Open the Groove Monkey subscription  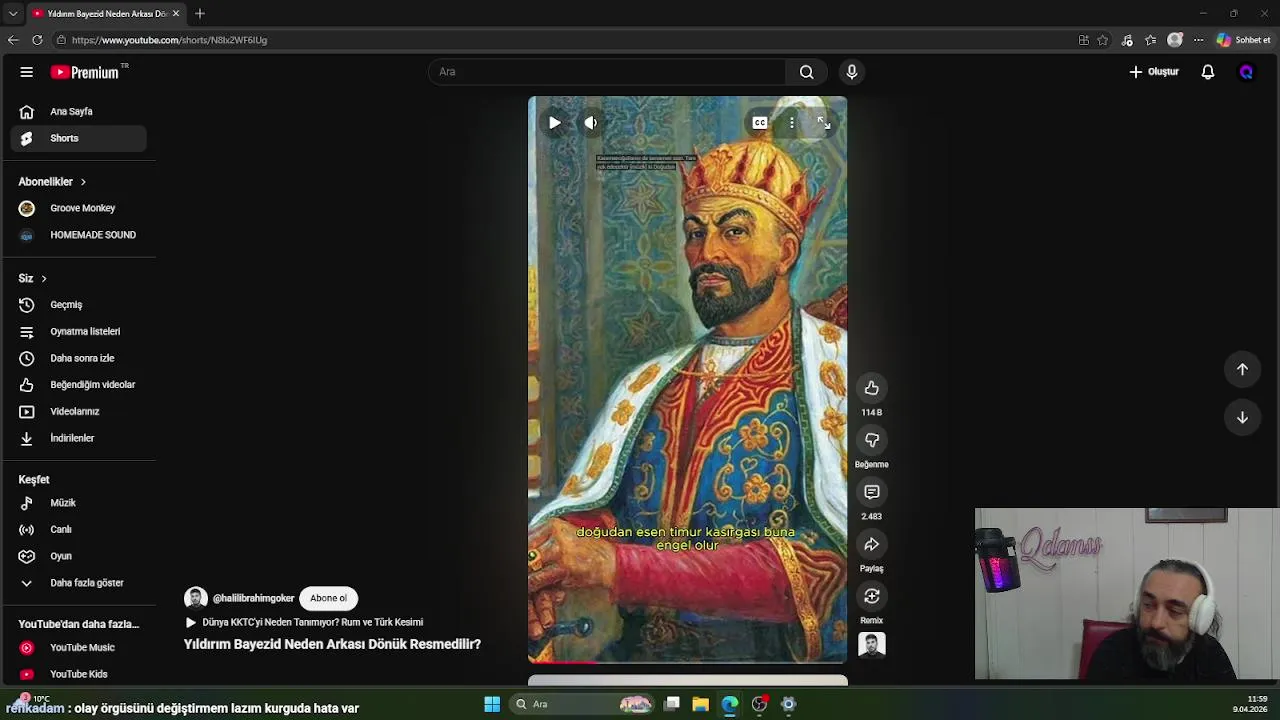(x=78, y=208)
